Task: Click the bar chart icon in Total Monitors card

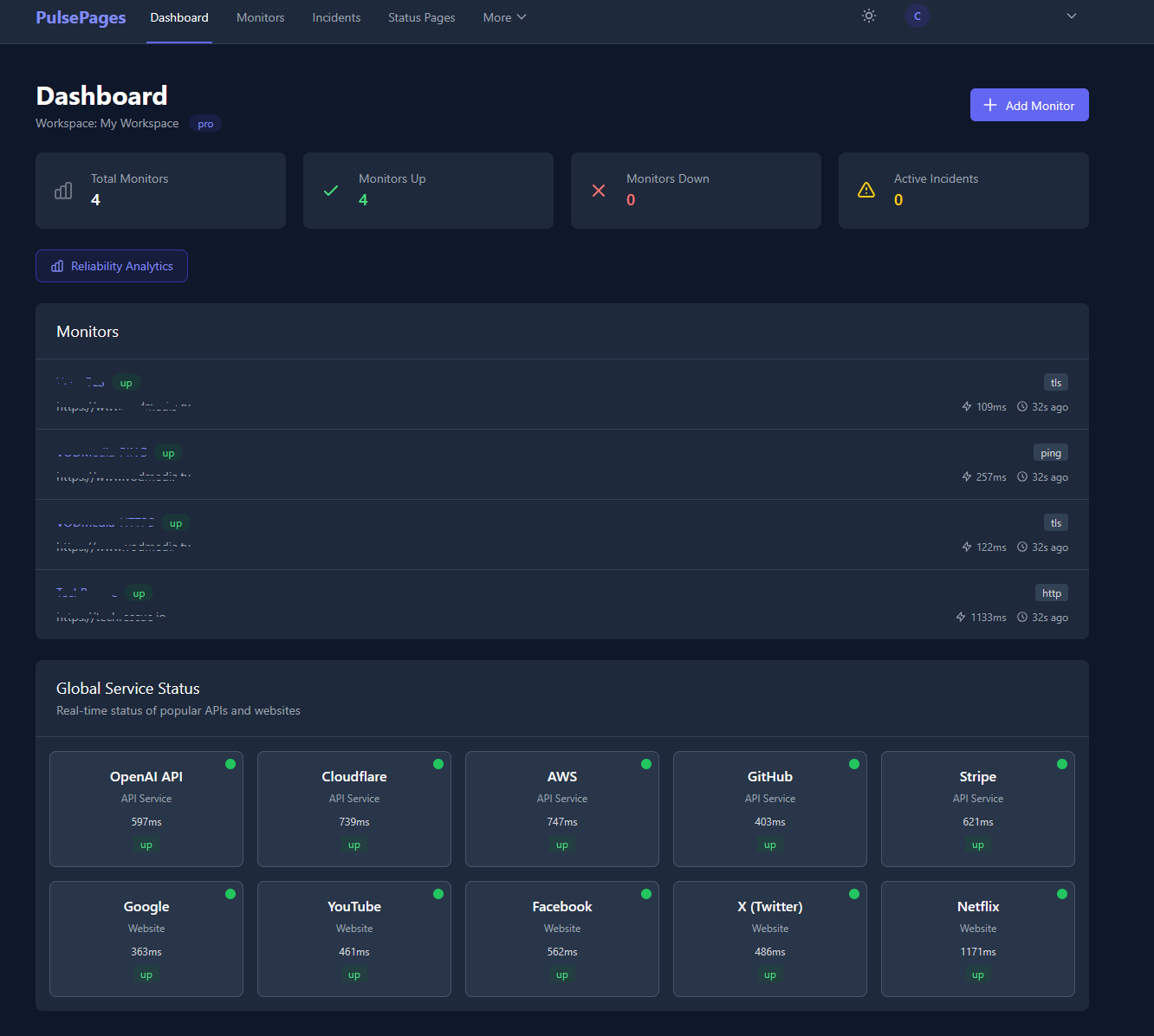Action: (63, 191)
